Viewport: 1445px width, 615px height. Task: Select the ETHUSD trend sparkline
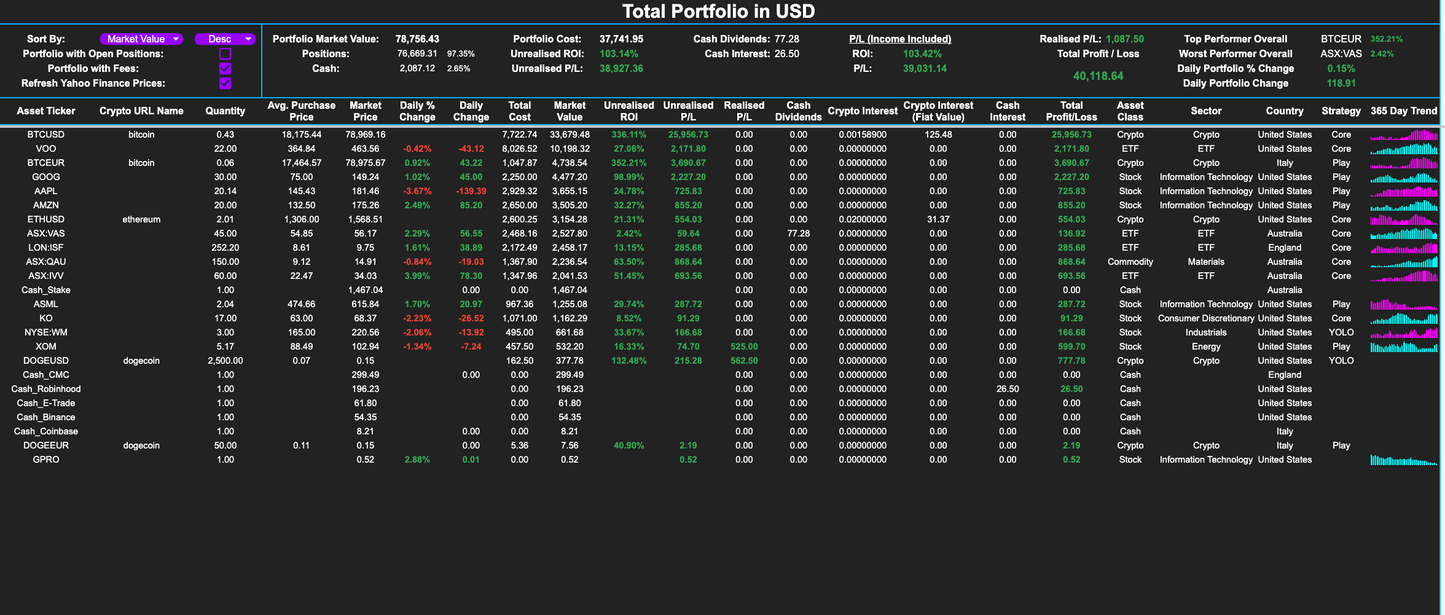pos(1404,219)
